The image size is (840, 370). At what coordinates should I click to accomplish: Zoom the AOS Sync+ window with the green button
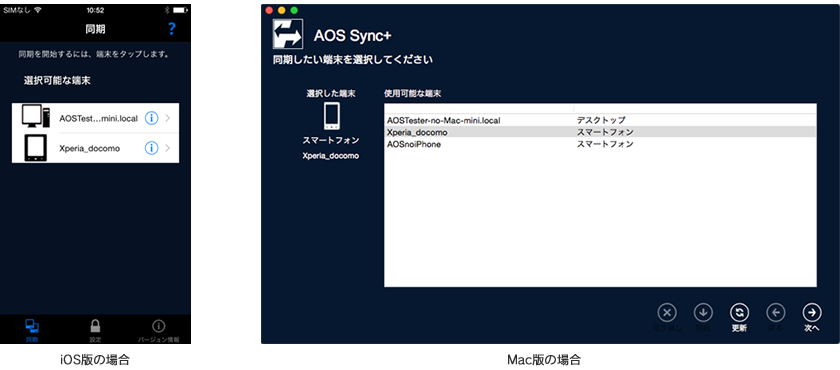pos(294,10)
